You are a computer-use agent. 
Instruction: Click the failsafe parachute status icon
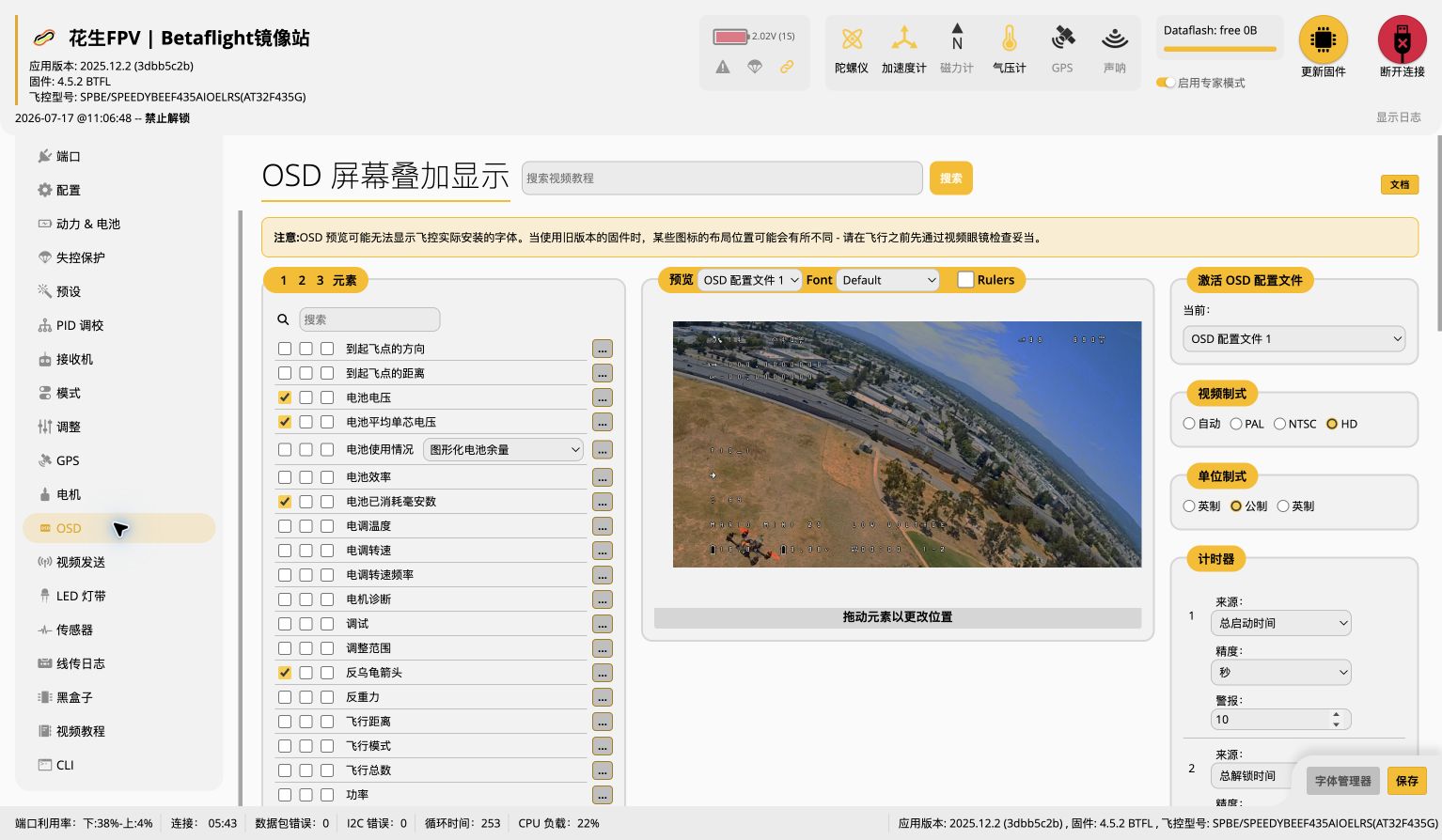click(755, 67)
